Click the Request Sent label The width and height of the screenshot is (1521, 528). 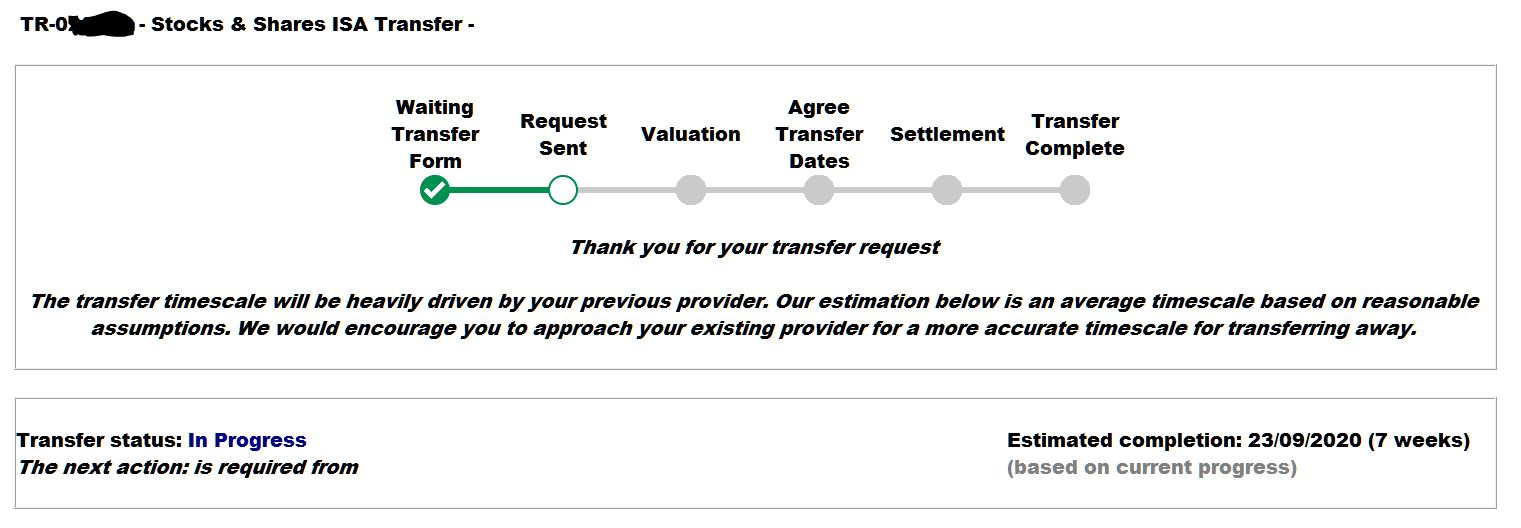click(563, 134)
